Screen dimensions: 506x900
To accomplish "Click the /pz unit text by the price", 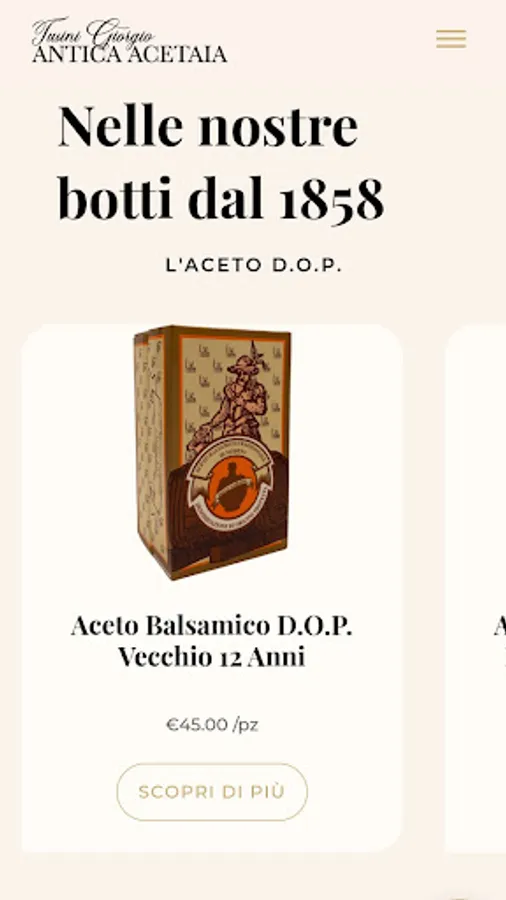I will click(x=246, y=725).
